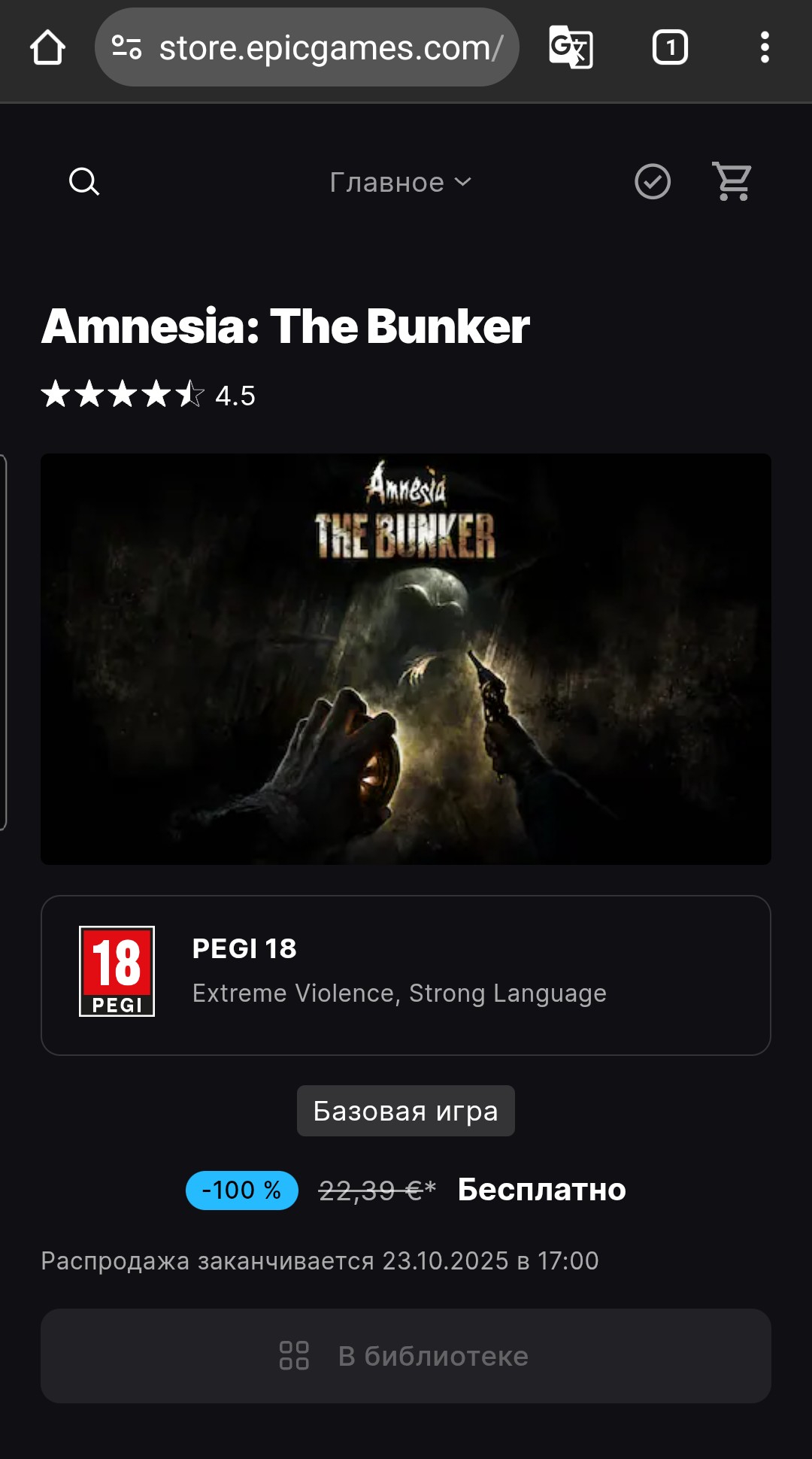Tap the Google Translate icon
812x1459 pixels.
coord(571,47)
